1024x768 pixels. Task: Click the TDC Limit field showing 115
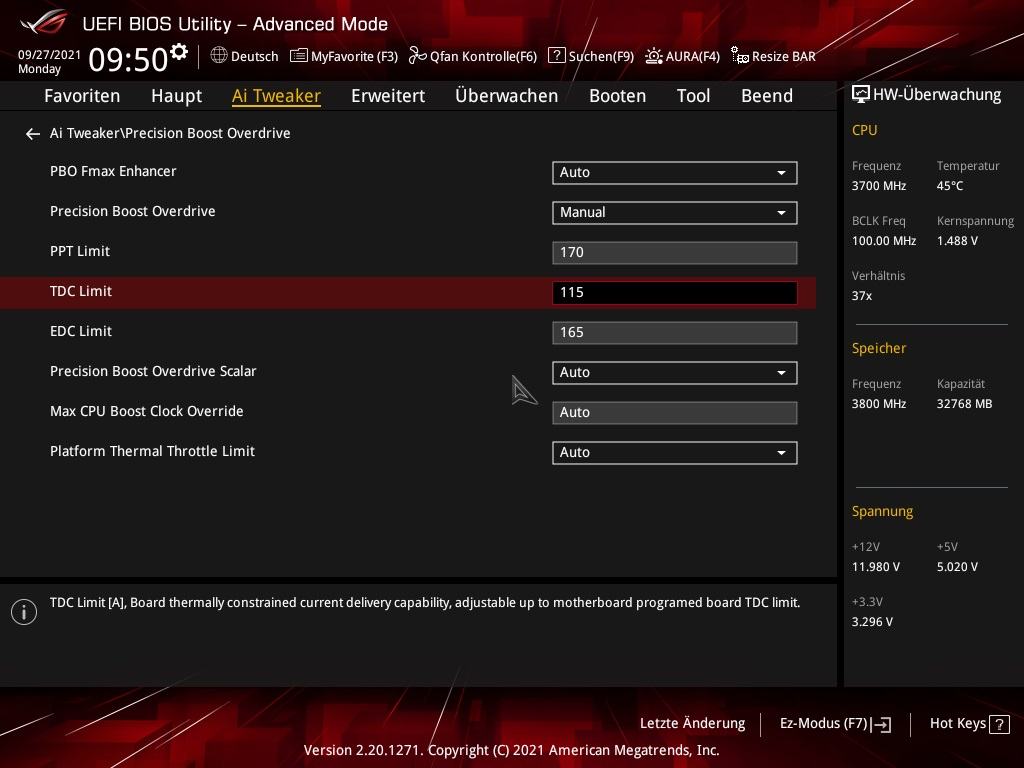[x=675, y=293]
